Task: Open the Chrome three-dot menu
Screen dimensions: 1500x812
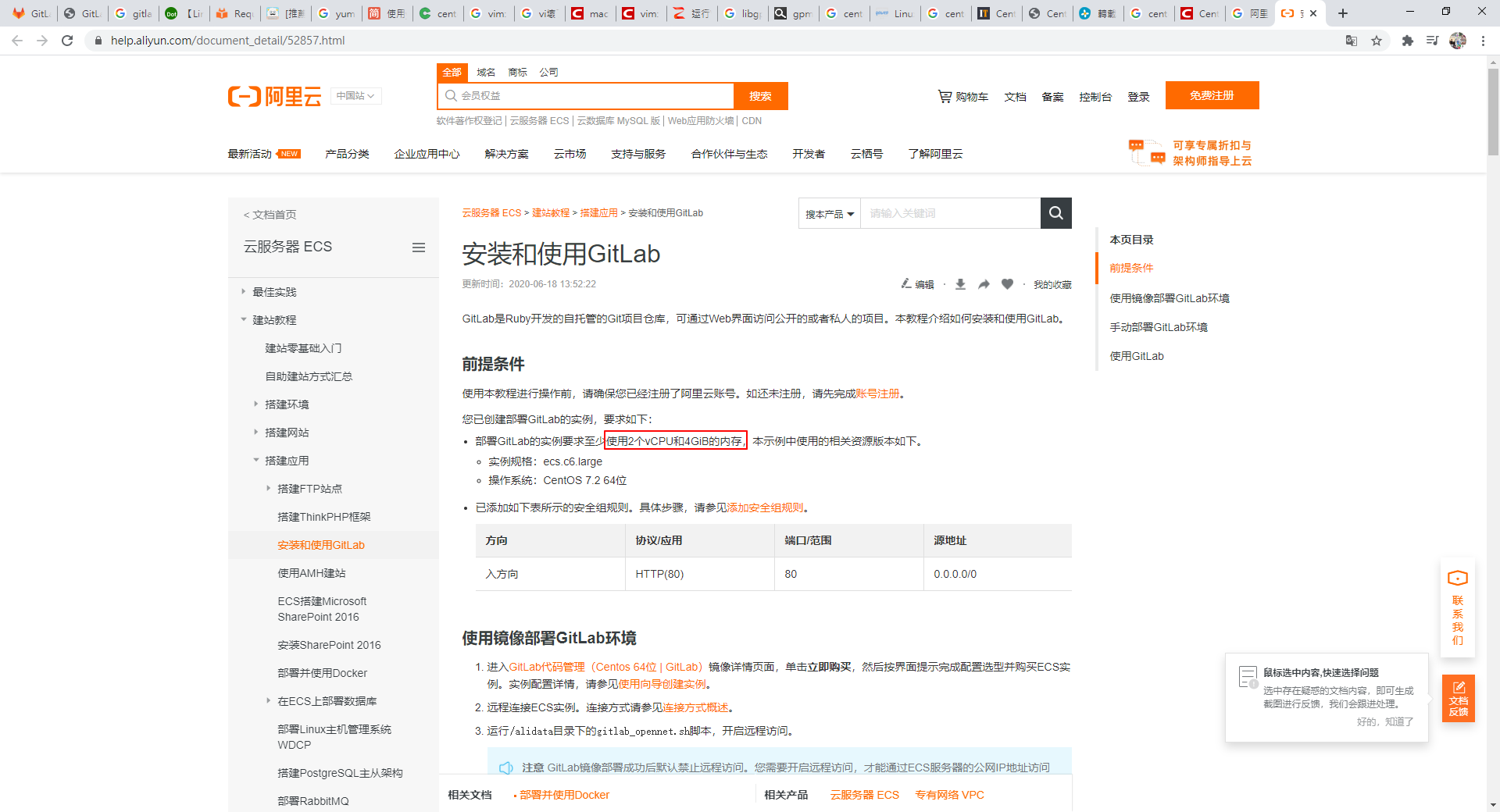Action: click(x=1483, y=41)
